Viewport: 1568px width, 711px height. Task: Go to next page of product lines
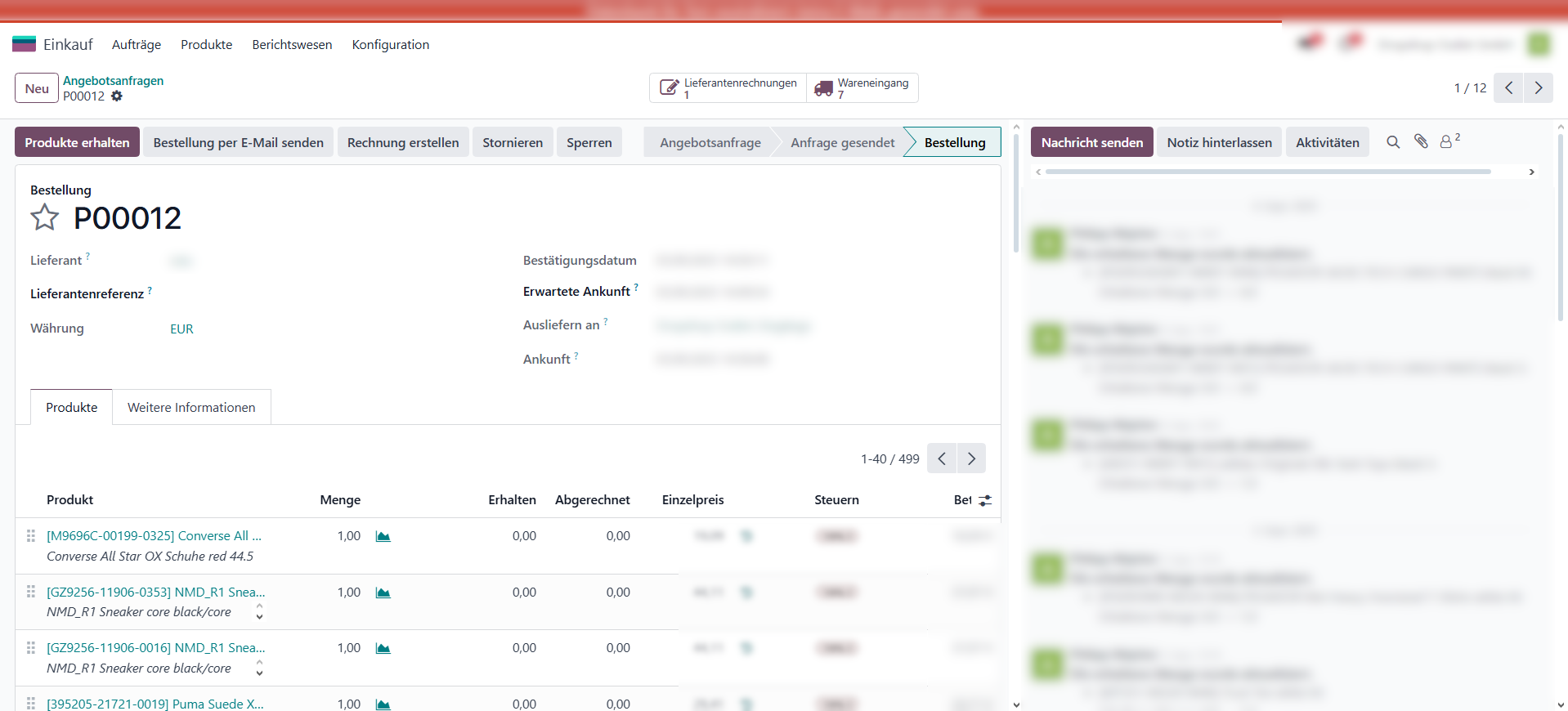click(971, 458)
